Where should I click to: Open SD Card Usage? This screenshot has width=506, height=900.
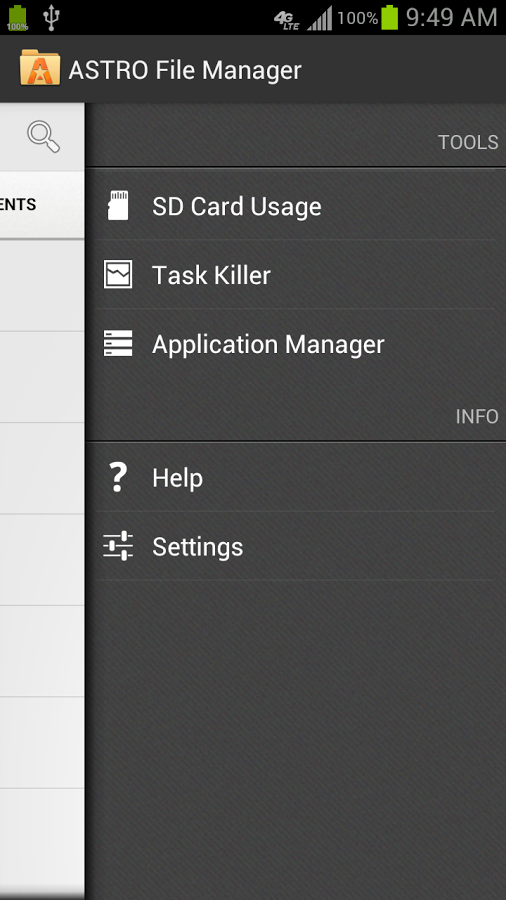[295, 205]
